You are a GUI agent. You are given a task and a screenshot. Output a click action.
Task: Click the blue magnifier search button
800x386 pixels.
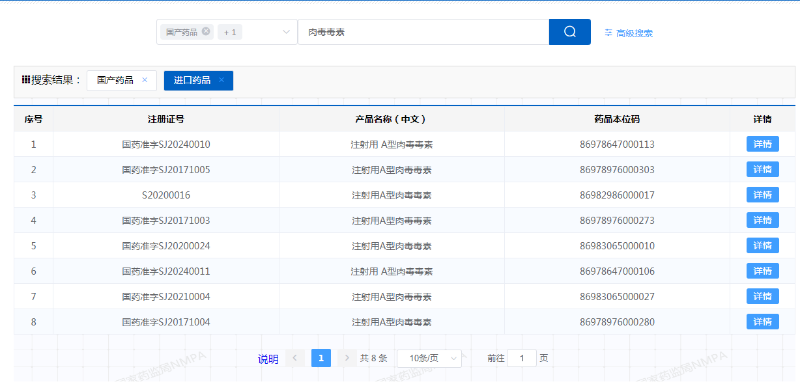[569, 32]
